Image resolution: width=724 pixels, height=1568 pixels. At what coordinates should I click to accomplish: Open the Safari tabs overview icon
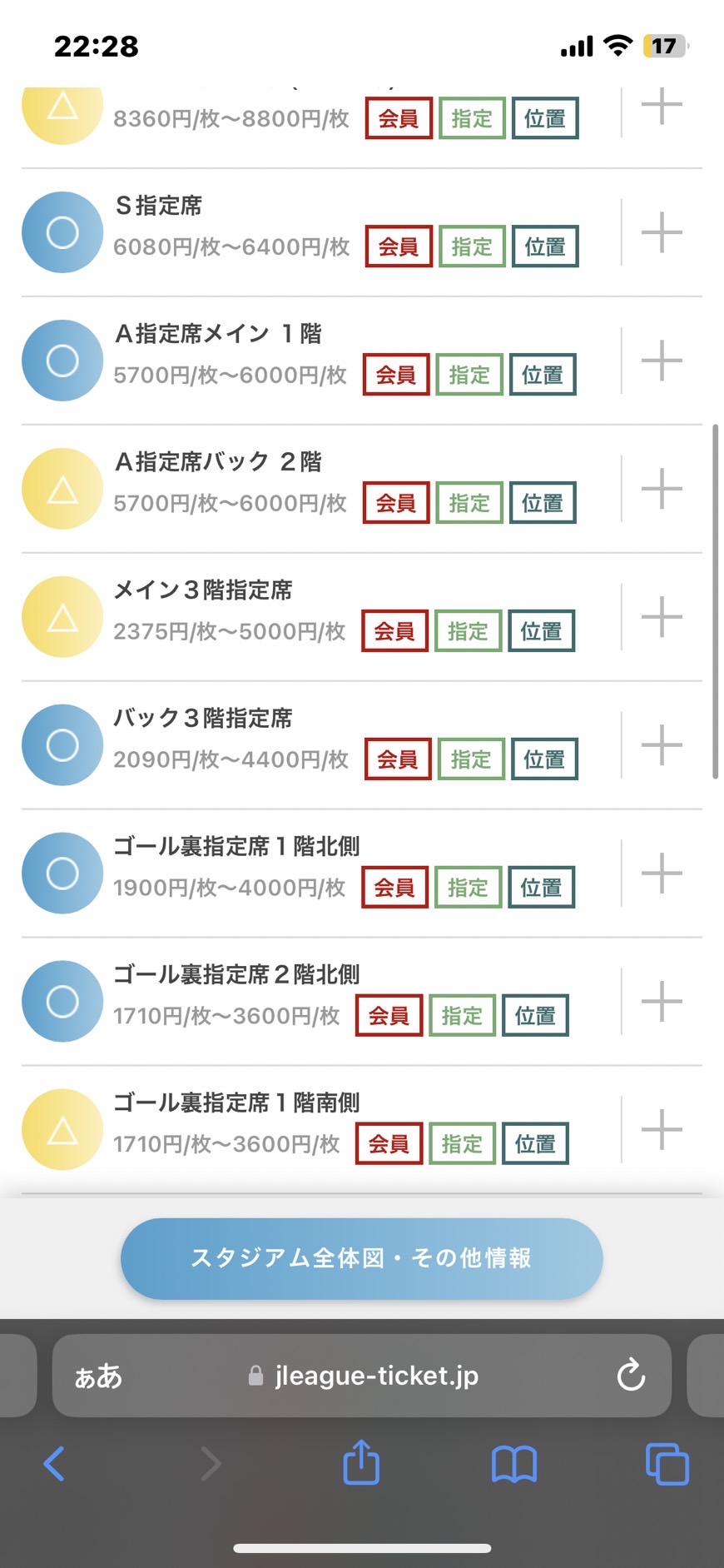click(x=667, y=1463)
